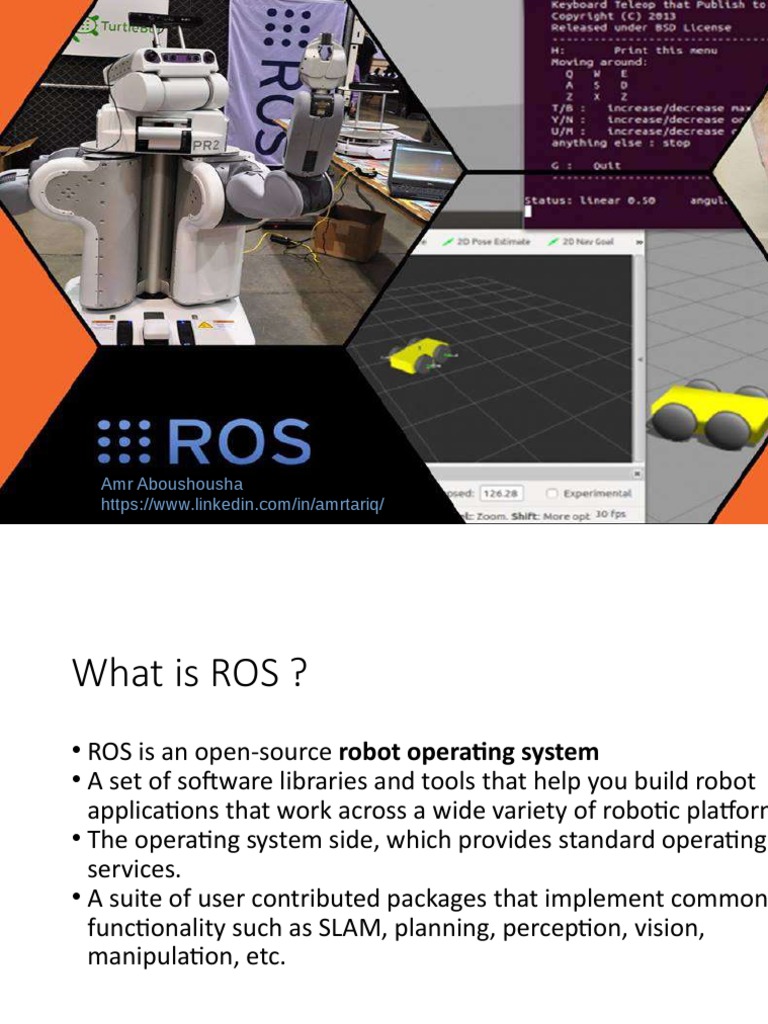Select the bold text 'robot operating system'
Viewport: 768px width, 1024px height.
(468, 752)
